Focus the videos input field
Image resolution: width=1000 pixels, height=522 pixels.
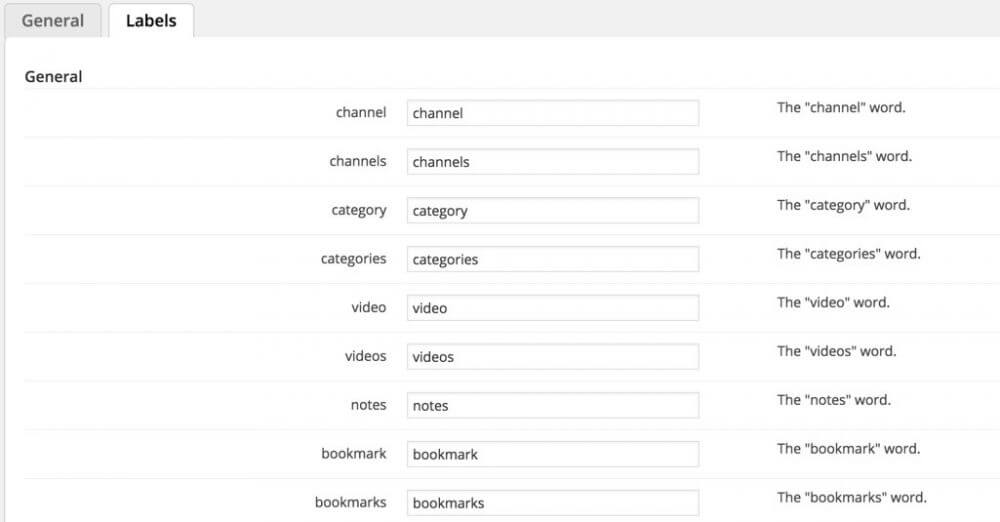(552, 357)
